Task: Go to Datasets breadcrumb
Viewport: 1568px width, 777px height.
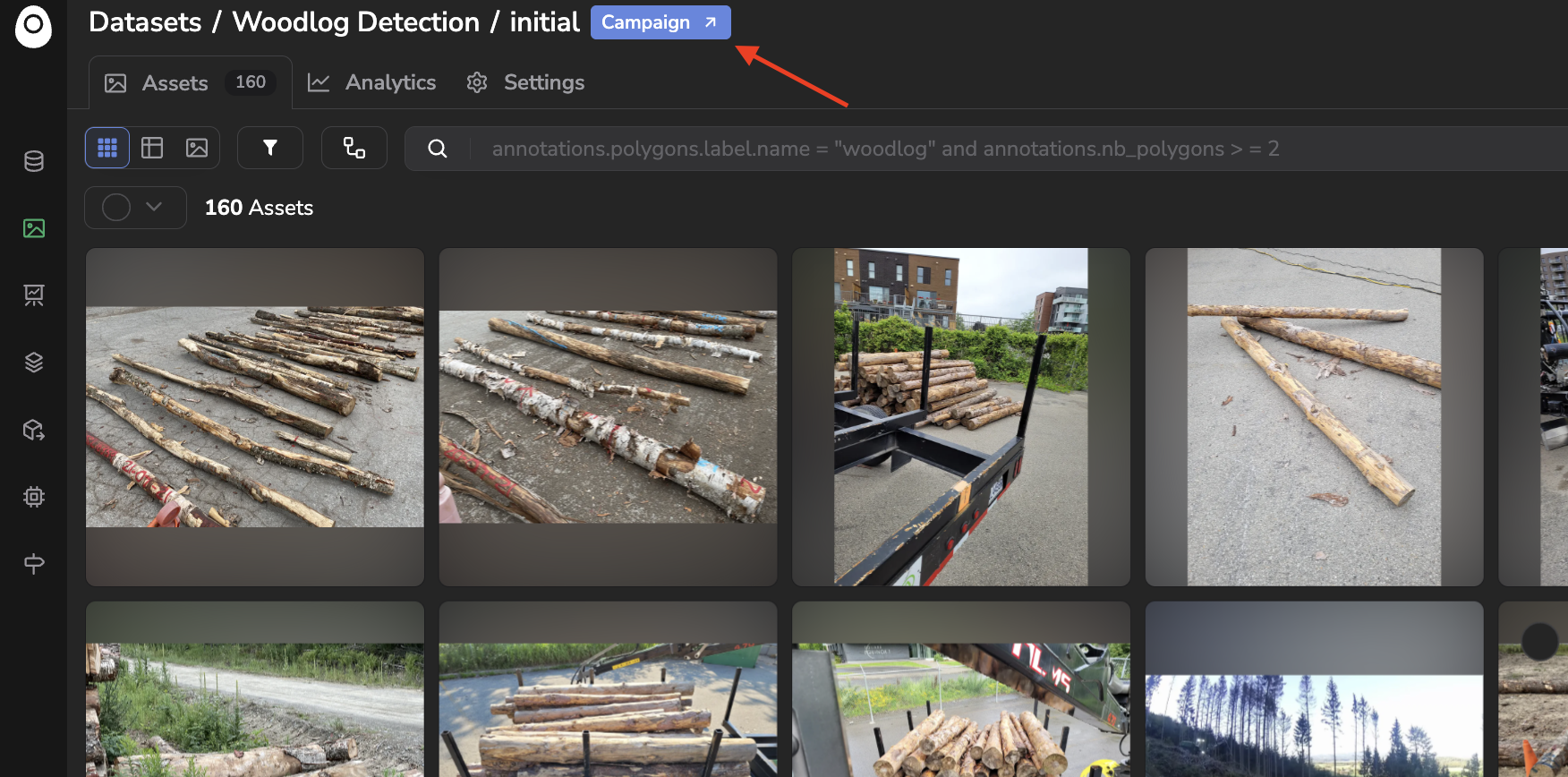Action: click(145, 22)
